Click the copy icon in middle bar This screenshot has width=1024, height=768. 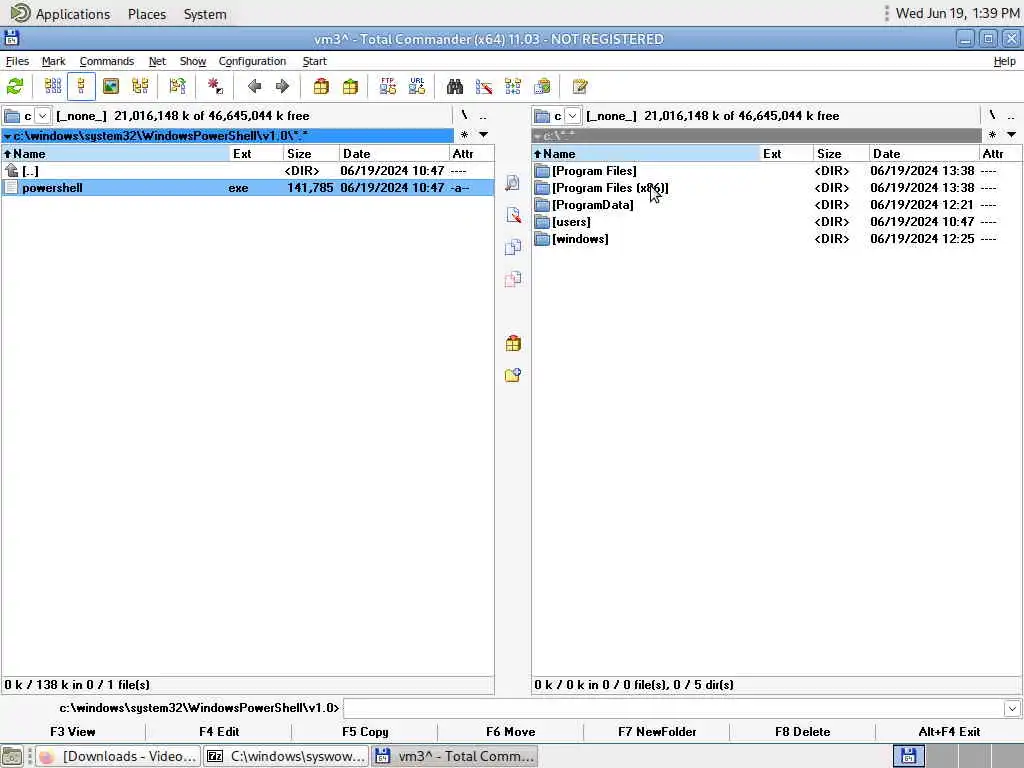513,247
